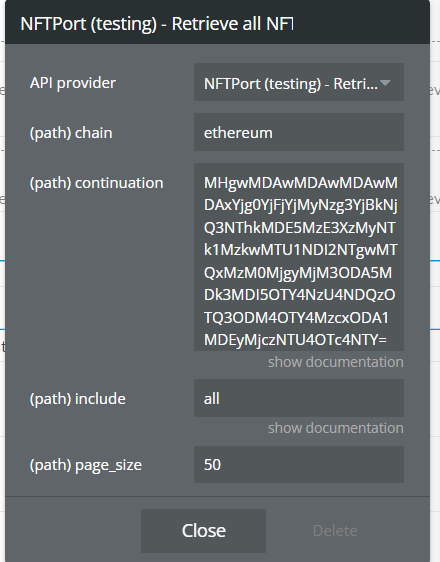Click the (path) page_size label
Viewport: 440px width, 562px height.
tap(86, 465)
